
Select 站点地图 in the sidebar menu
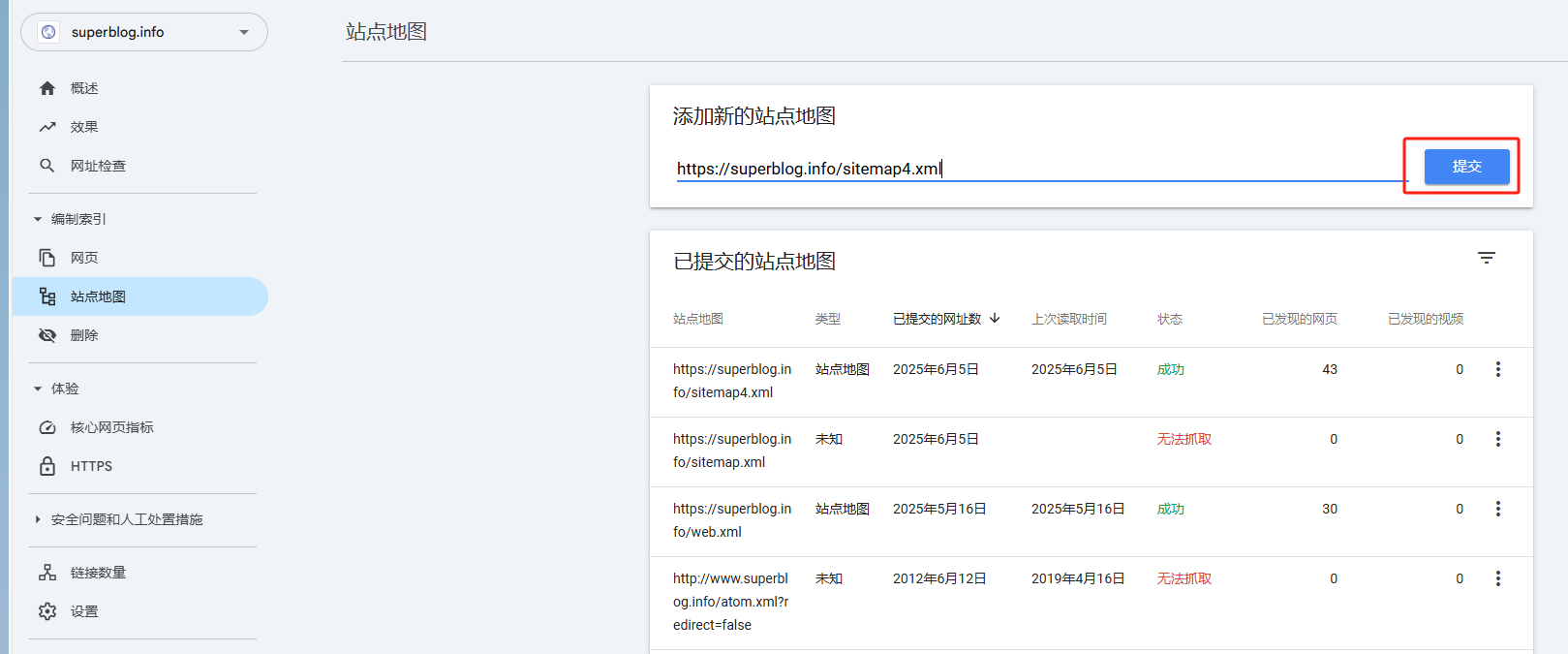140,296
